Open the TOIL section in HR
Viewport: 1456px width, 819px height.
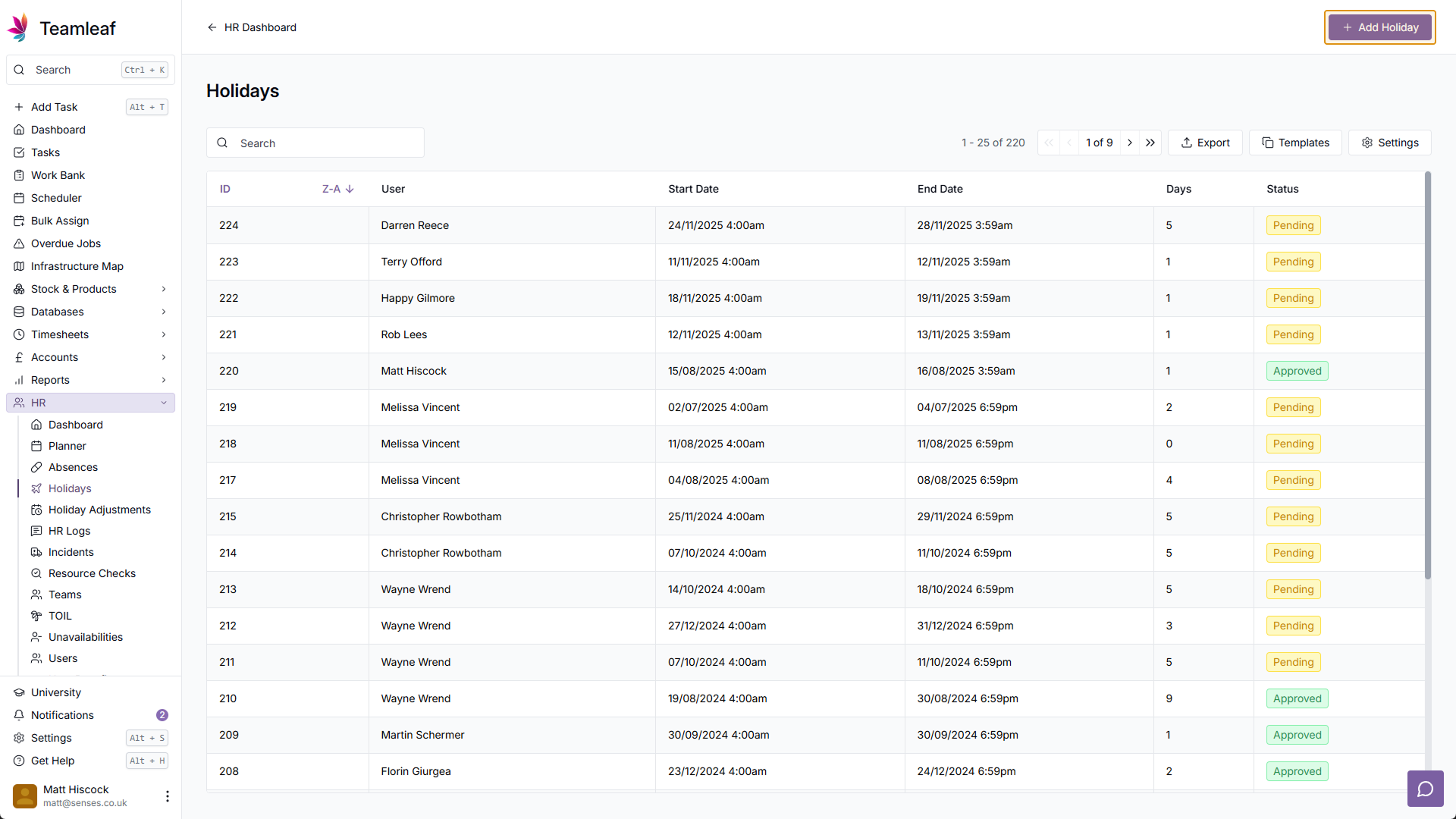coord(60,616)
